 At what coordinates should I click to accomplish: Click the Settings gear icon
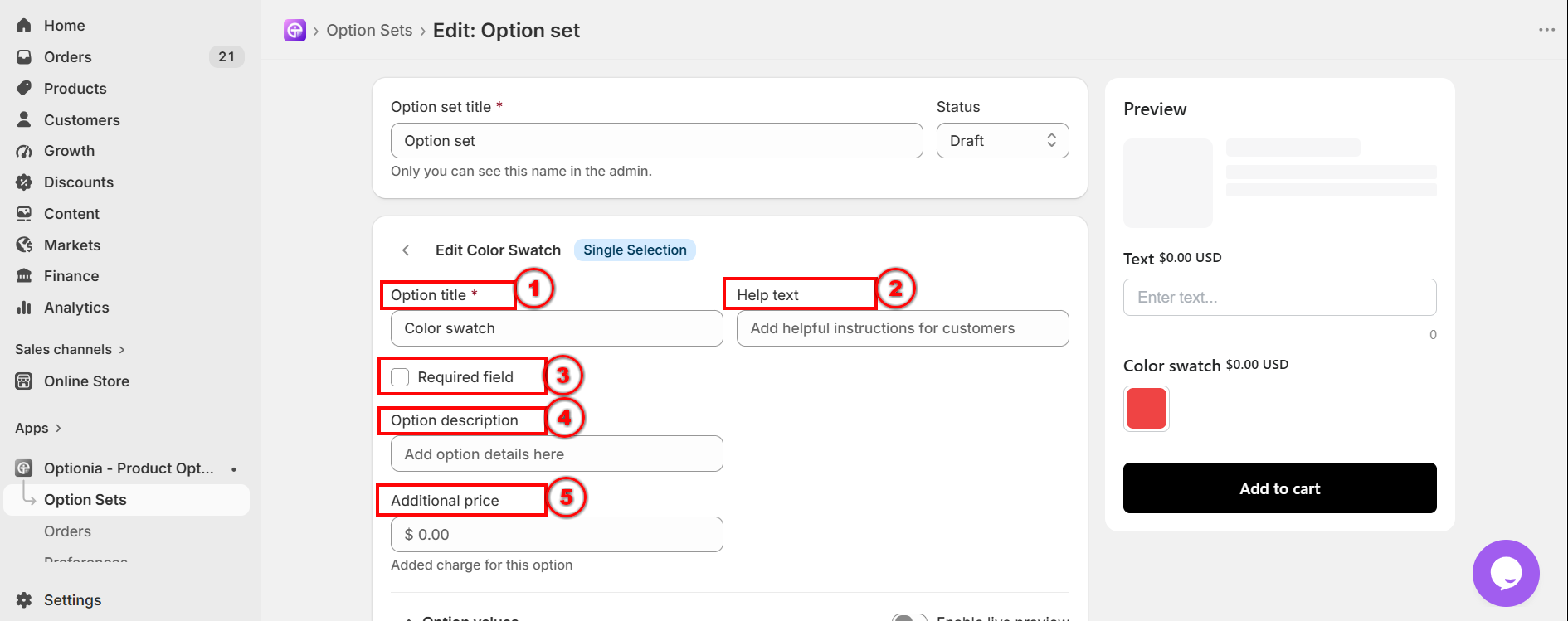pos(24,600)
